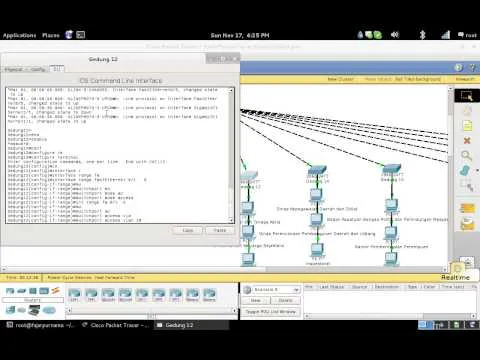
Task: Switch to the Physical tab
Action: click(14, 69)
